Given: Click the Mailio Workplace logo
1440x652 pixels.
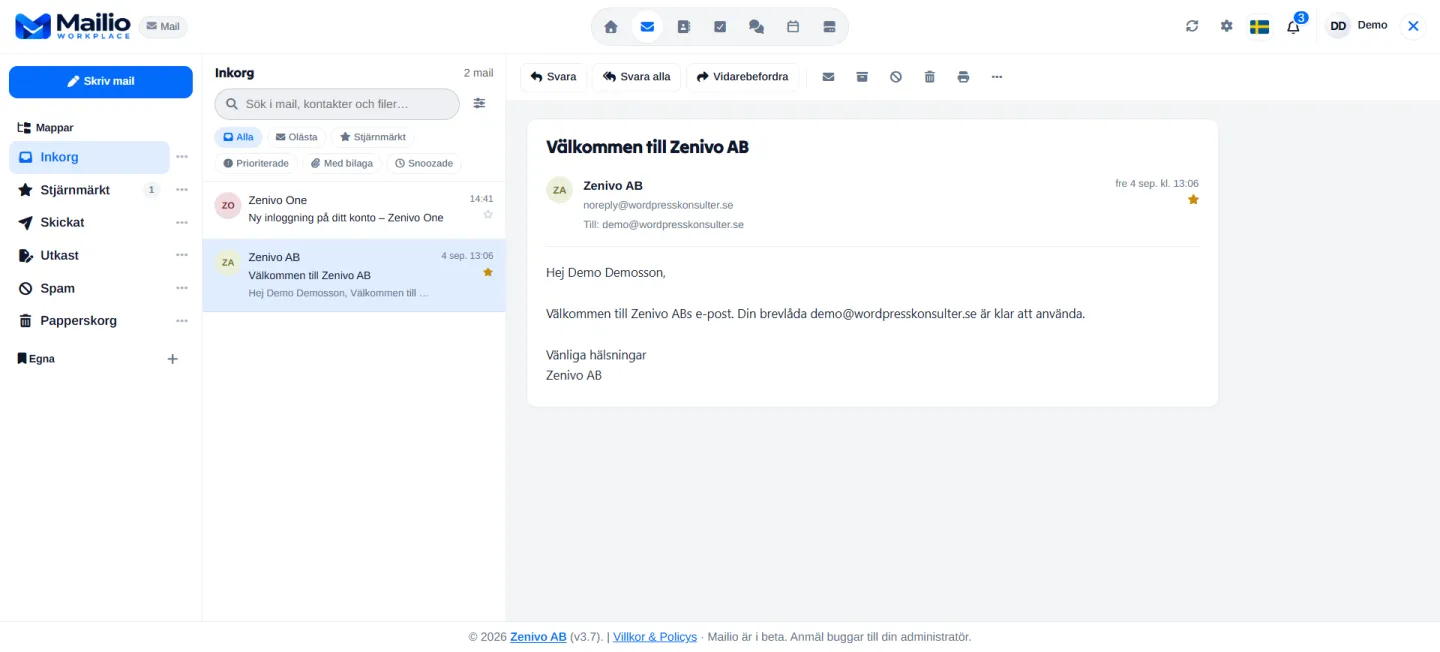Looking at the screenshot, I should tap(73, 26).
